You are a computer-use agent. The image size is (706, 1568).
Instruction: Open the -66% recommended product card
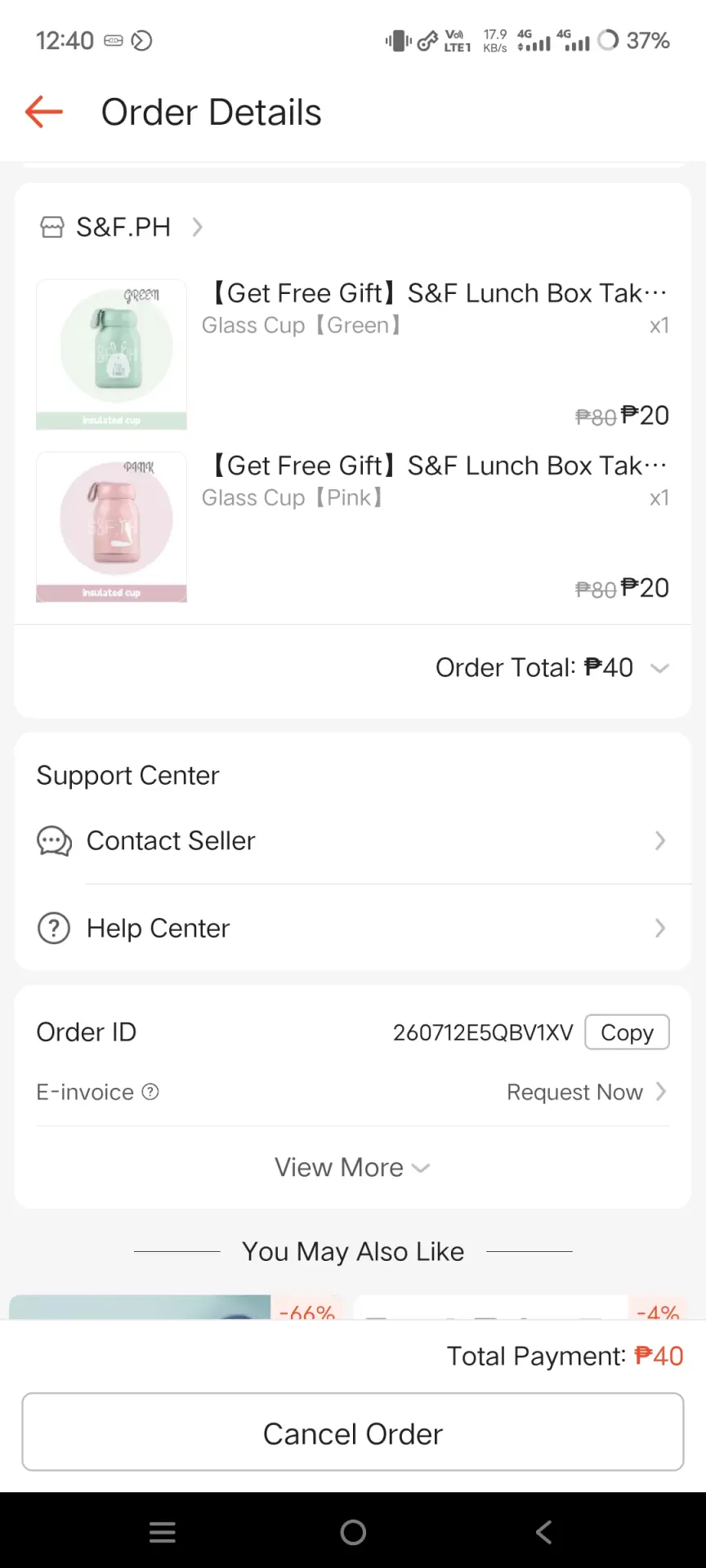pos(176,1307)
